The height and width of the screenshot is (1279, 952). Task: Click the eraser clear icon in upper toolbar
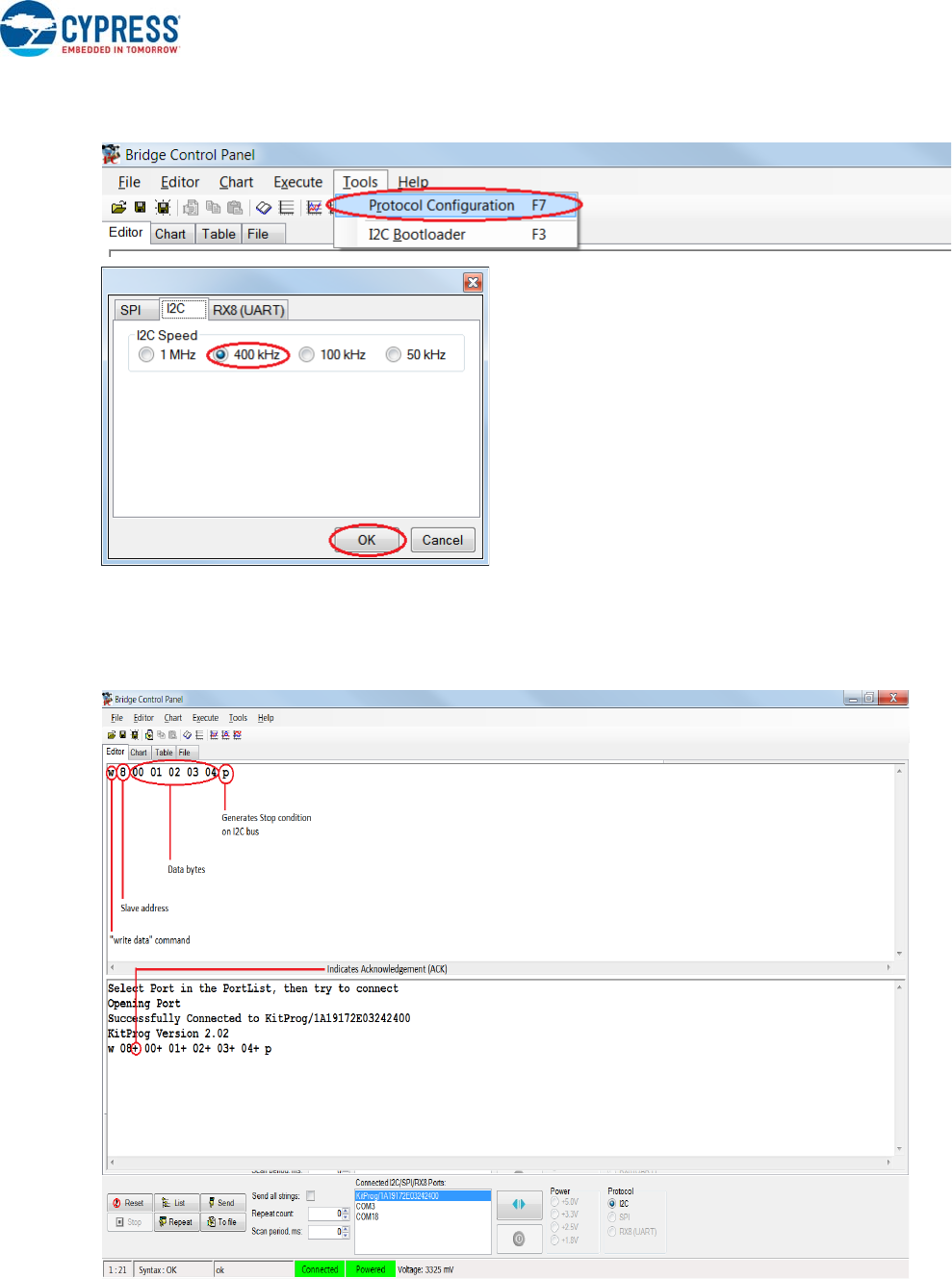coord(263,208)
